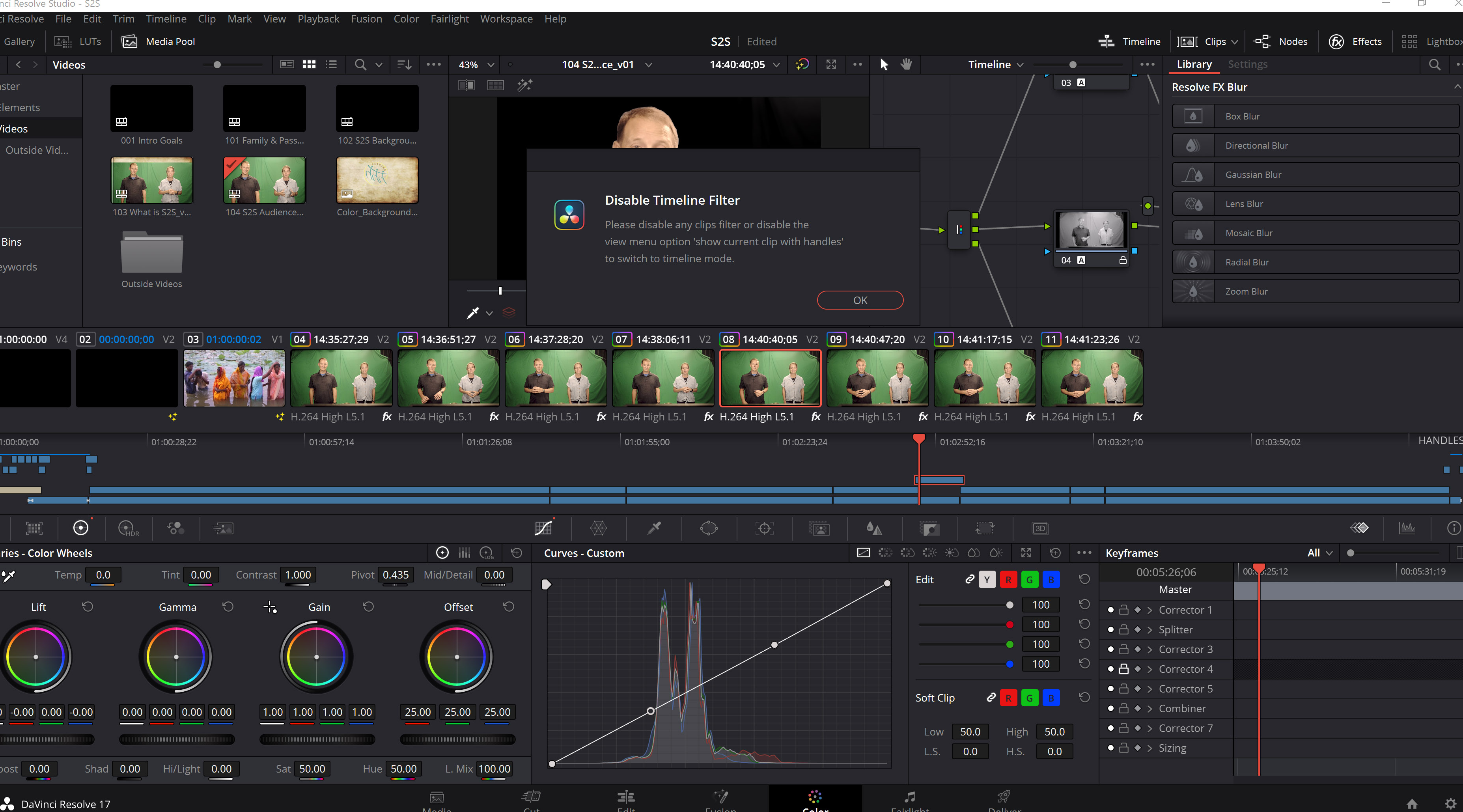Screen dimensions: 1463x812
Task: Select the Qualifier eyedropper palette
Action: 654,528
